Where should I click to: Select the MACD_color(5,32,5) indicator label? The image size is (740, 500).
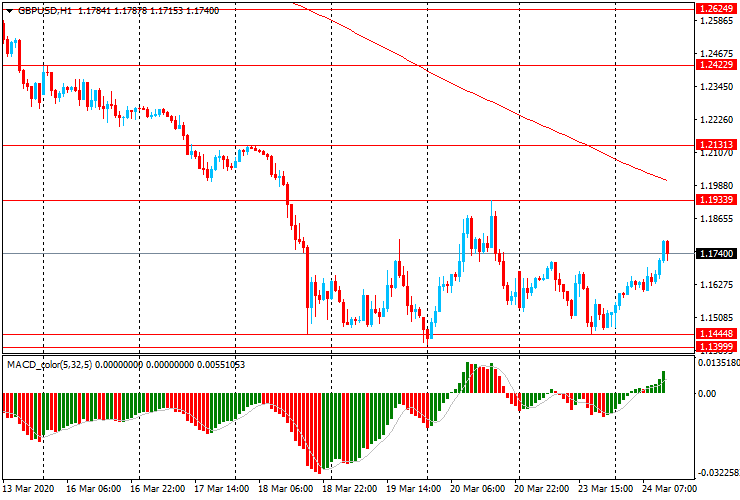coord(50,364)
